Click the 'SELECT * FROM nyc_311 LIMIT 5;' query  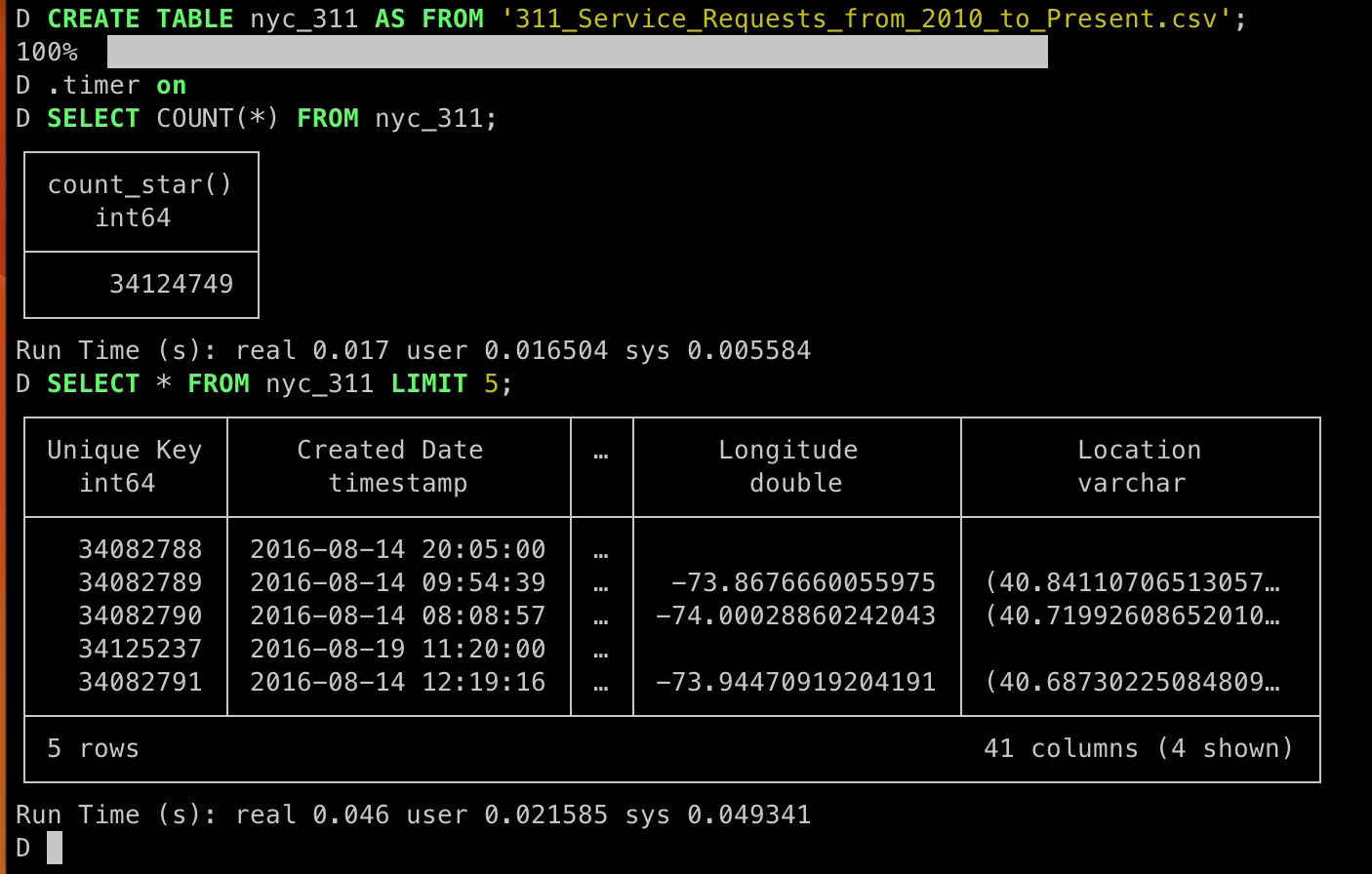tap(280, 384)
